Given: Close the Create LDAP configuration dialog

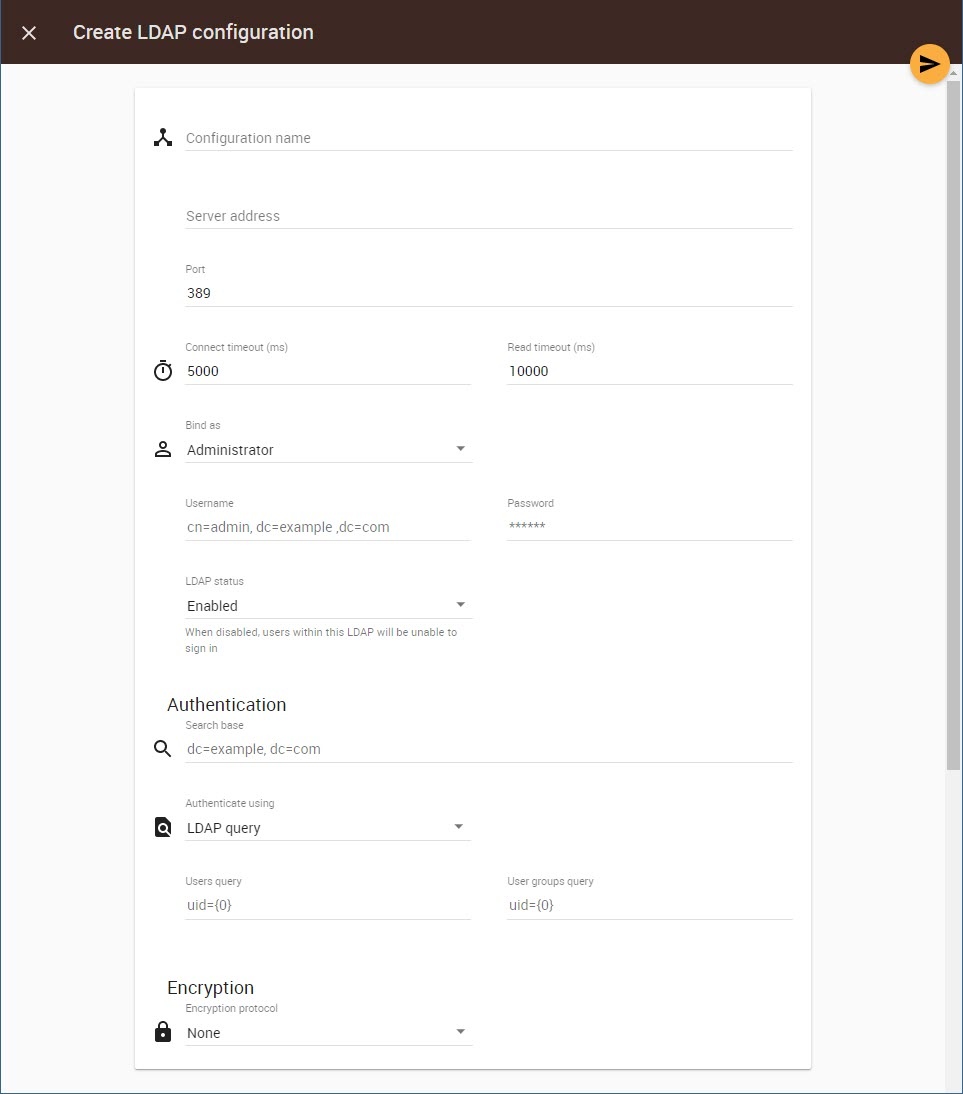Looking at the screenshot, I should click(29, 33).
